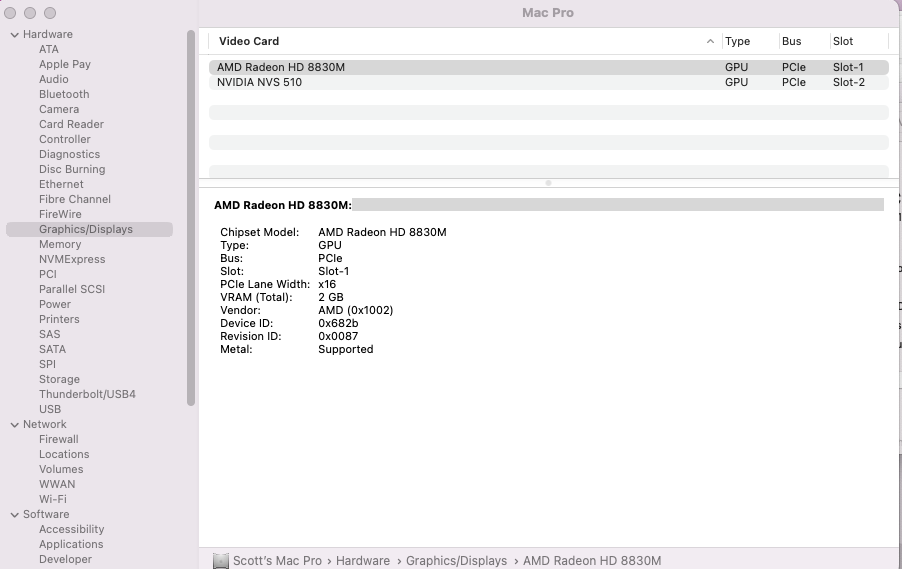Image resolution: width=902 pixels, height=569 pixels.
Task: Select Camera in the sidebar
Action: [59, 109]
